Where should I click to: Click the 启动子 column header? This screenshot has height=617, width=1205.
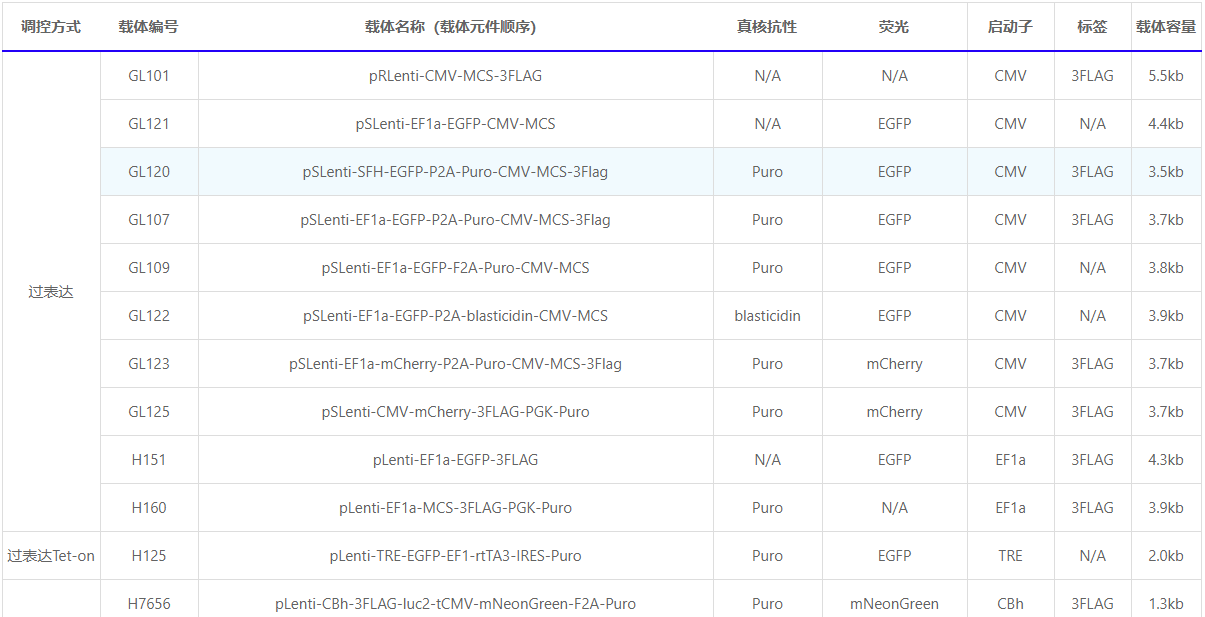click(1010, 27)
